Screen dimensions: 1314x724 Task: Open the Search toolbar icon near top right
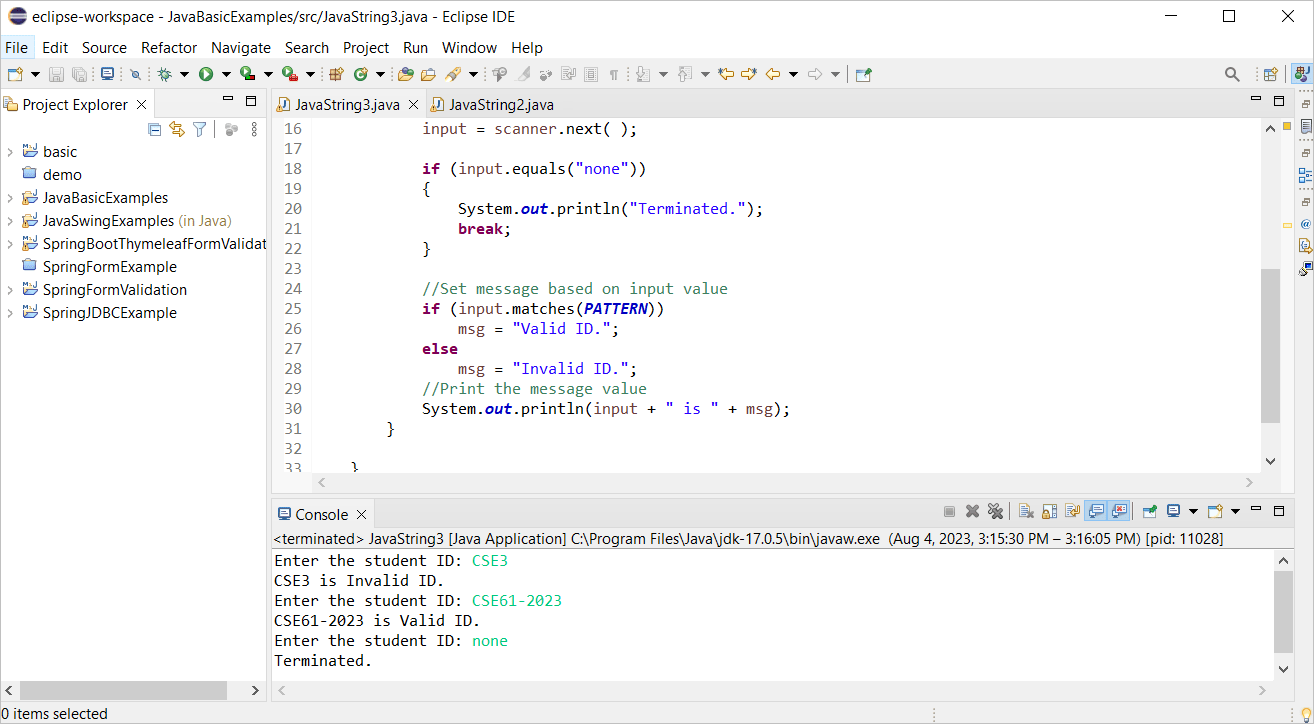(x=1232, y=74)
